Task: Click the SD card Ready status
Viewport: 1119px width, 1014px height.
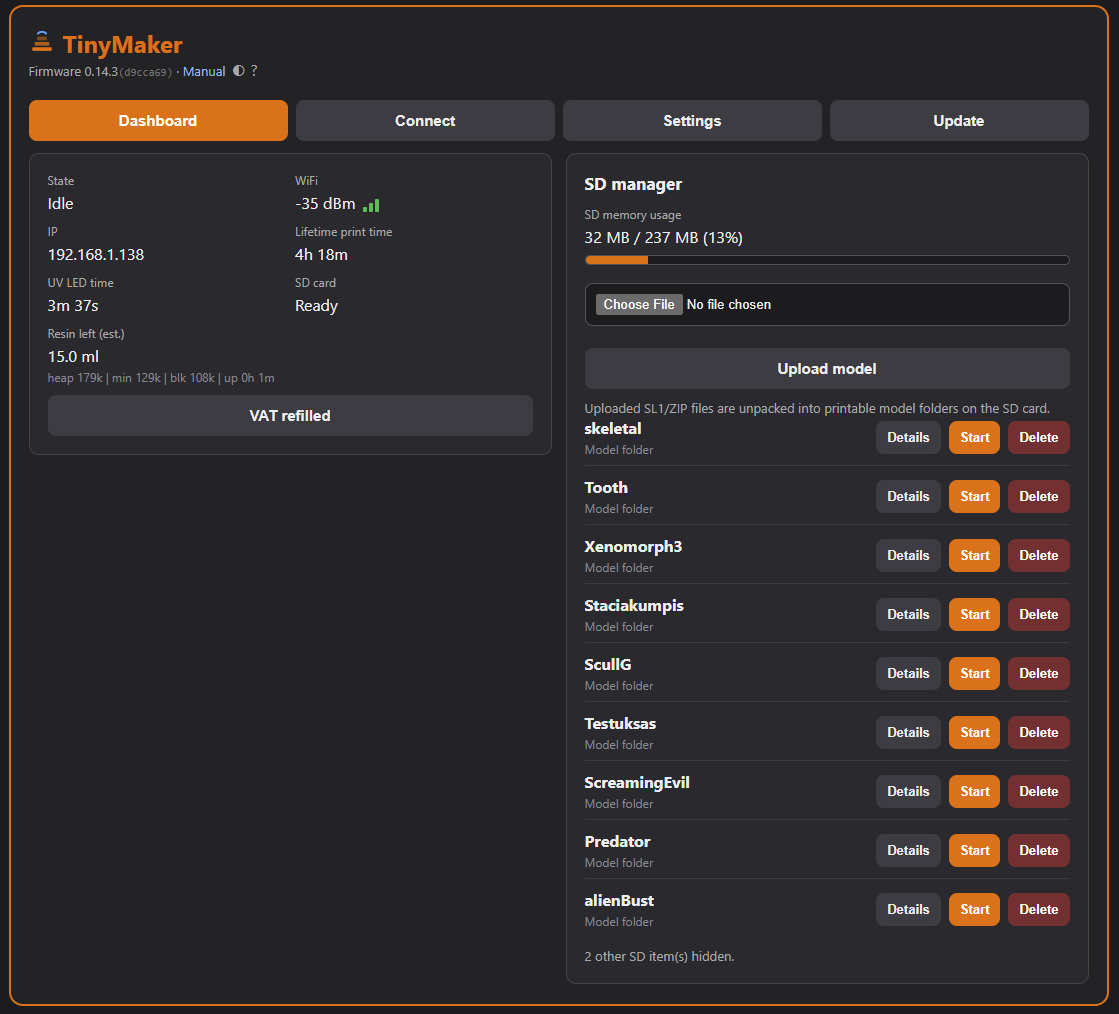Action: pyautogui.click(x=316, y=306)
